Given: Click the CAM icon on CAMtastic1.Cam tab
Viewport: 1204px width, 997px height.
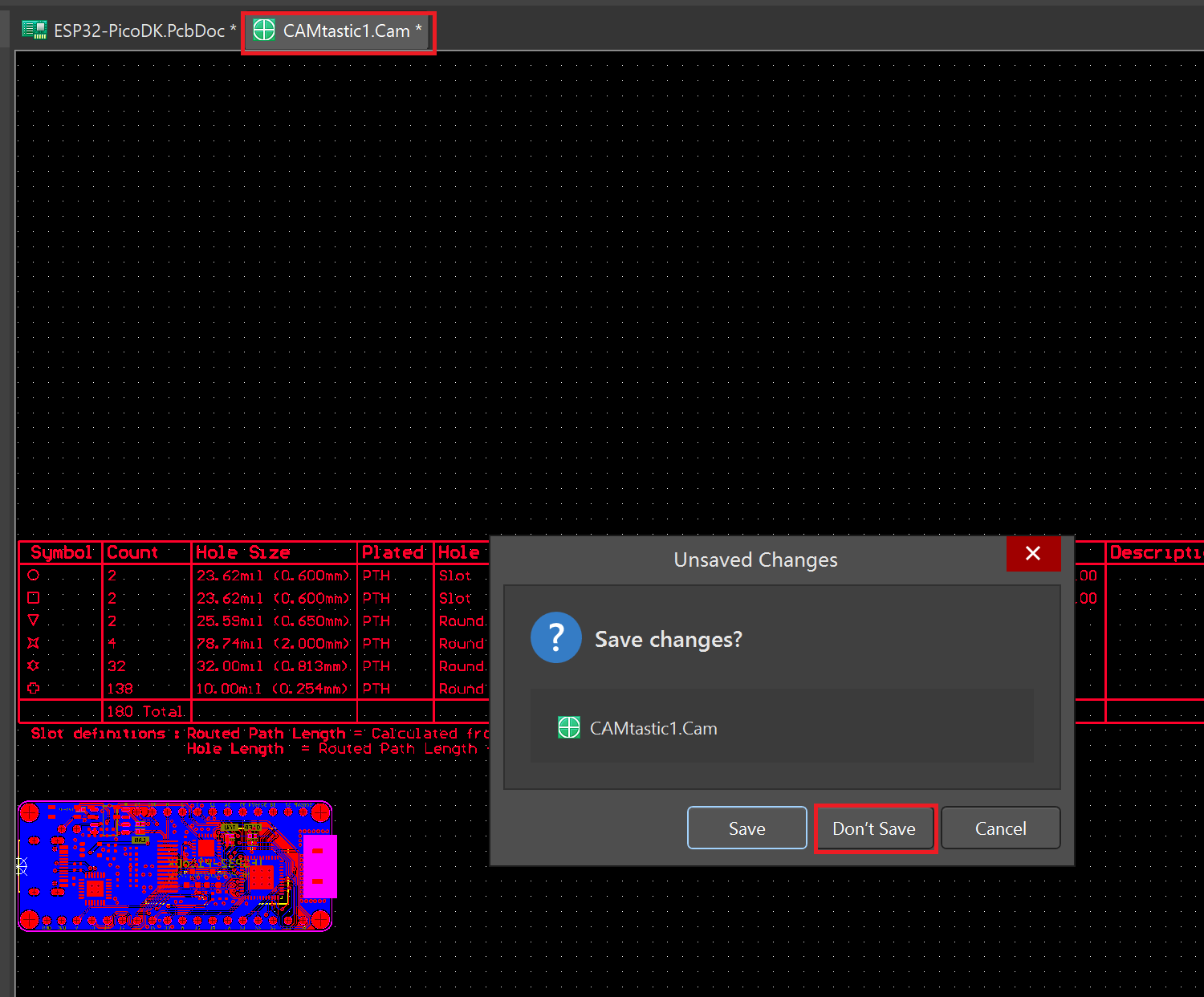Looking at the screenshot, I should pyautogui.click(x=264, y=31).
